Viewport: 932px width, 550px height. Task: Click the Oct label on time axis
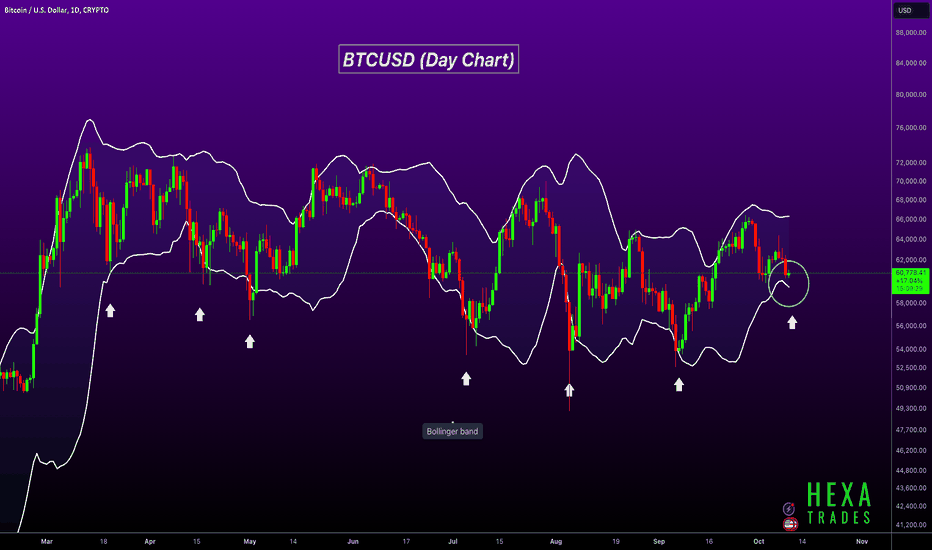point(758,542)
